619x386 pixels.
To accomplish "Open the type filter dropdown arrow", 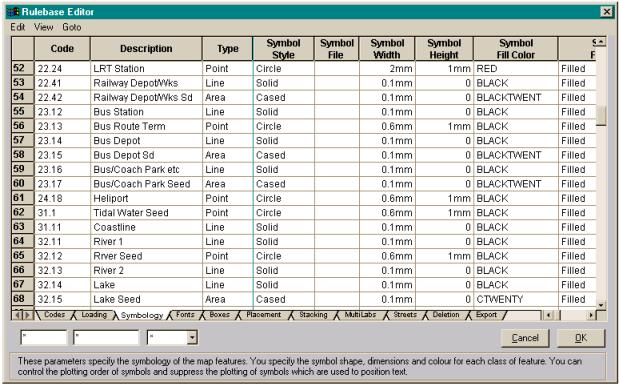I will (x=192, y=337).
